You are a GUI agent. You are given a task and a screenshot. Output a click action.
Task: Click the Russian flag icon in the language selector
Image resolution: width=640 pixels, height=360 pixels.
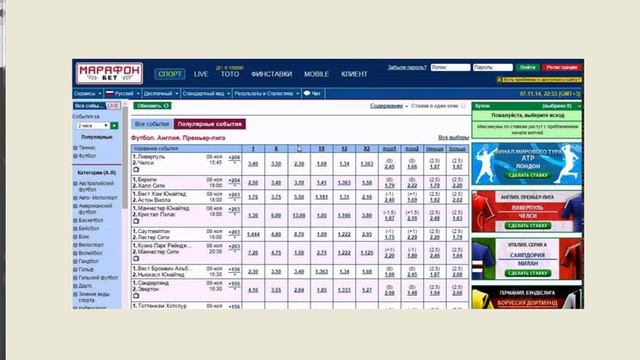tap(109, 93)
